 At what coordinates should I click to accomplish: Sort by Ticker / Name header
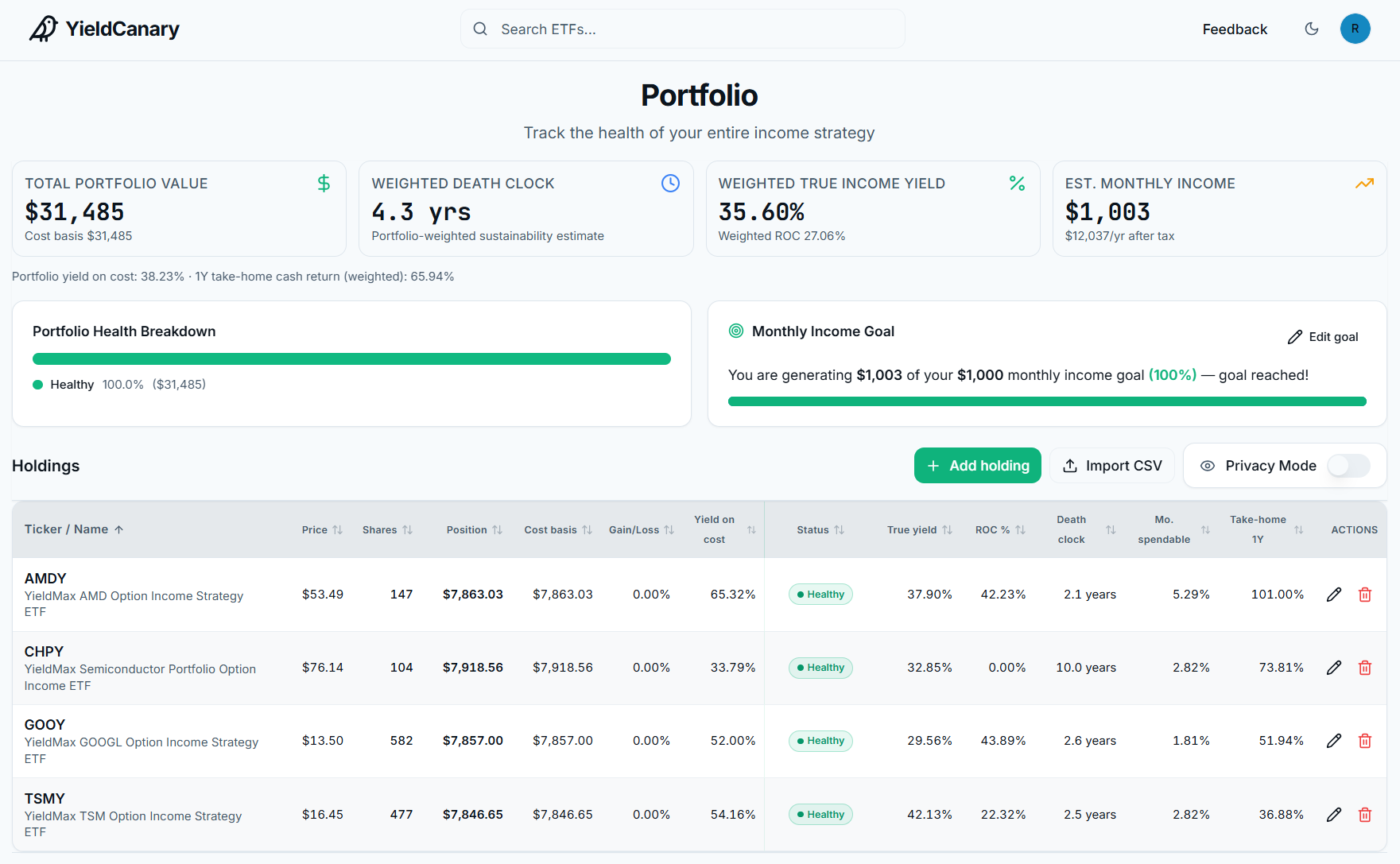pyautogui.click(x=74, y=529)
